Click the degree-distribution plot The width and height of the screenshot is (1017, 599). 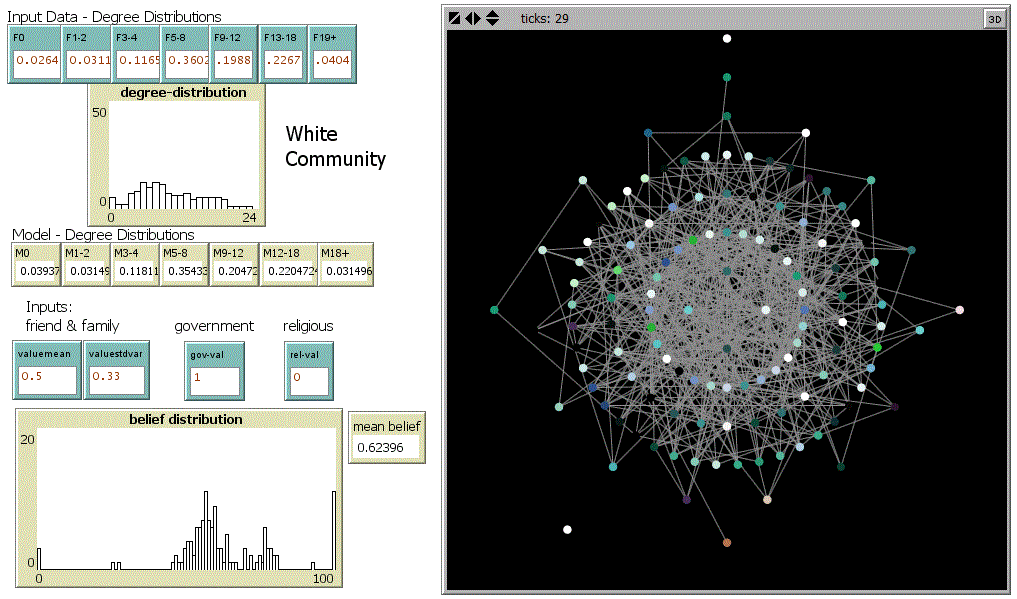pyautogui.click(x=176, y=155)
